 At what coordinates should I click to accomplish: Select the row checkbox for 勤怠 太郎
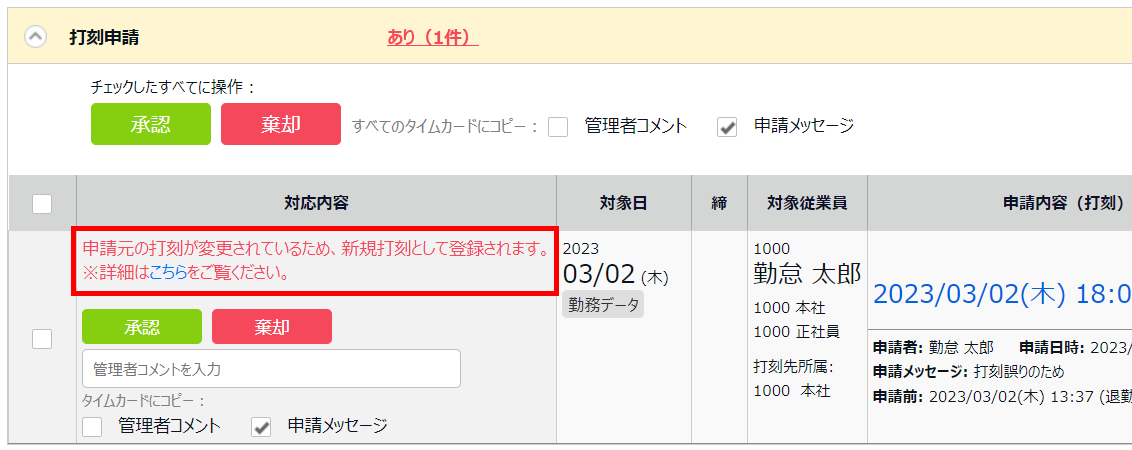42,338
